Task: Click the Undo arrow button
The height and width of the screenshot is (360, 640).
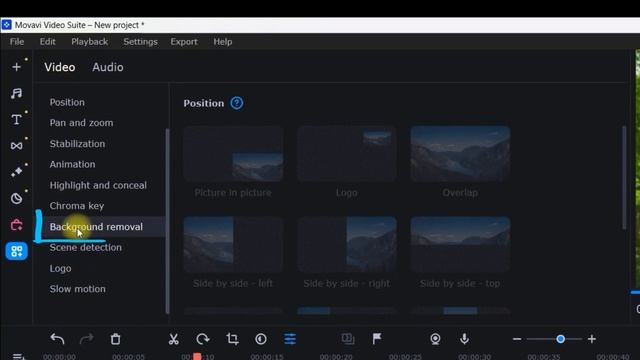Action: point(57,339)
